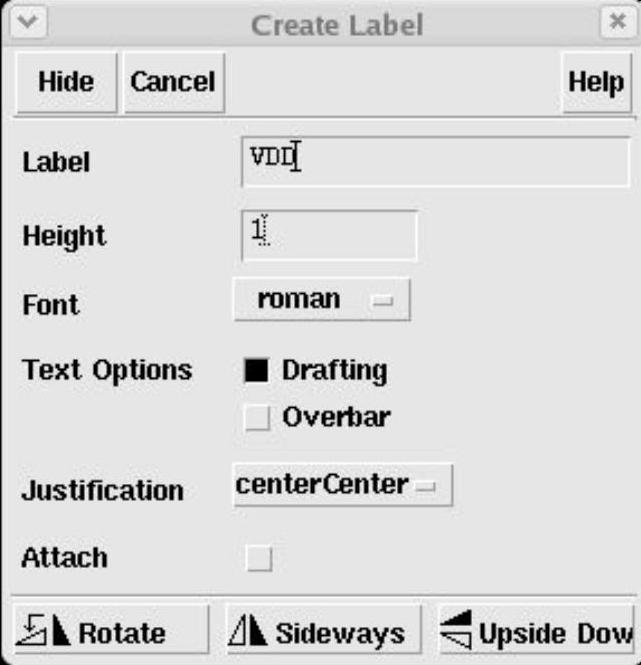Image resolution: width=641 pixels, height=665 pixels.
Task: Click into the Label text field
Action: [x=436, y=162]
